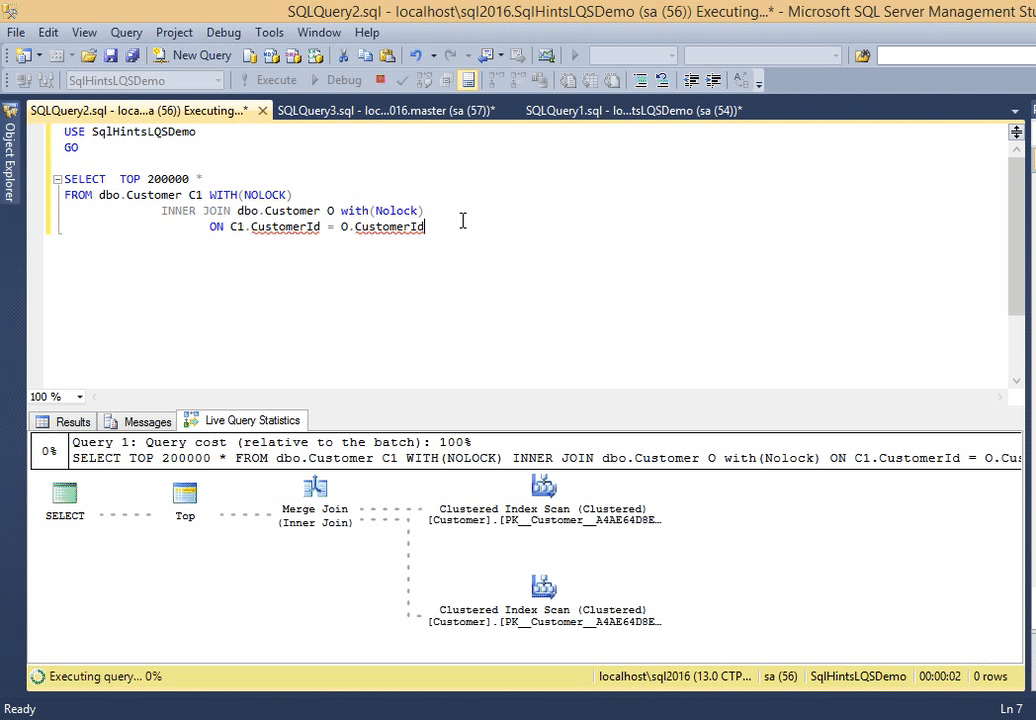
Task: Click the Results to Grid icon
Action: [x=590, y=81]
